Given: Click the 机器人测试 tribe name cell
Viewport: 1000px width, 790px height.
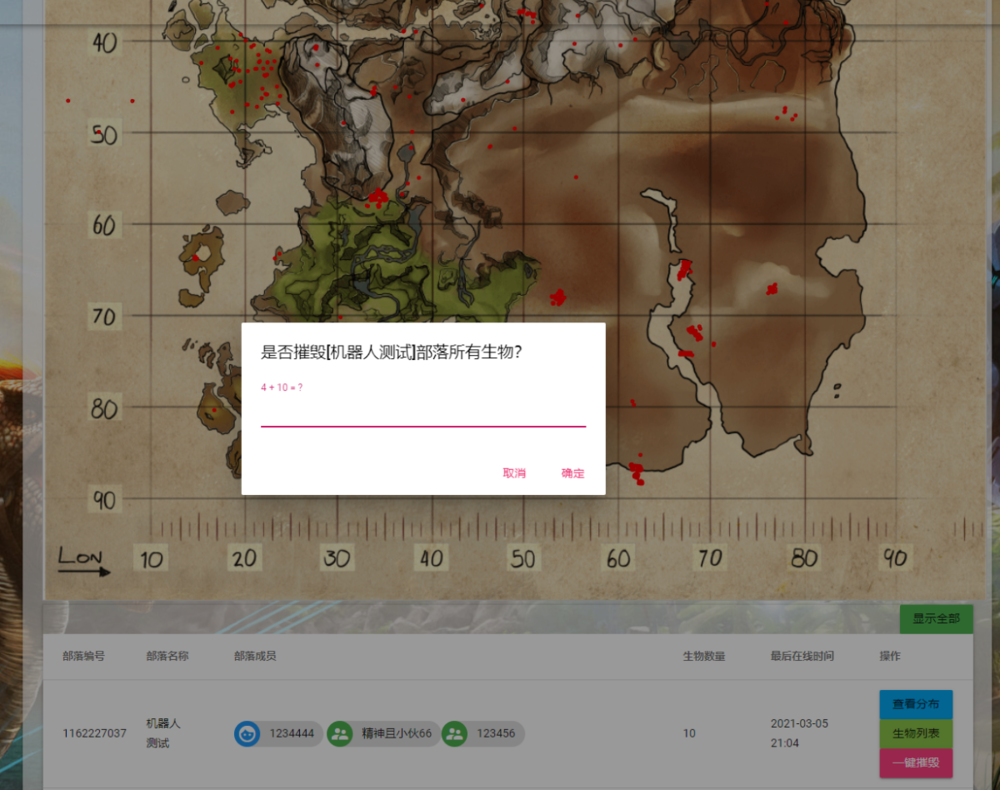Looking at the screenshot, I should (x=163, y=733).
